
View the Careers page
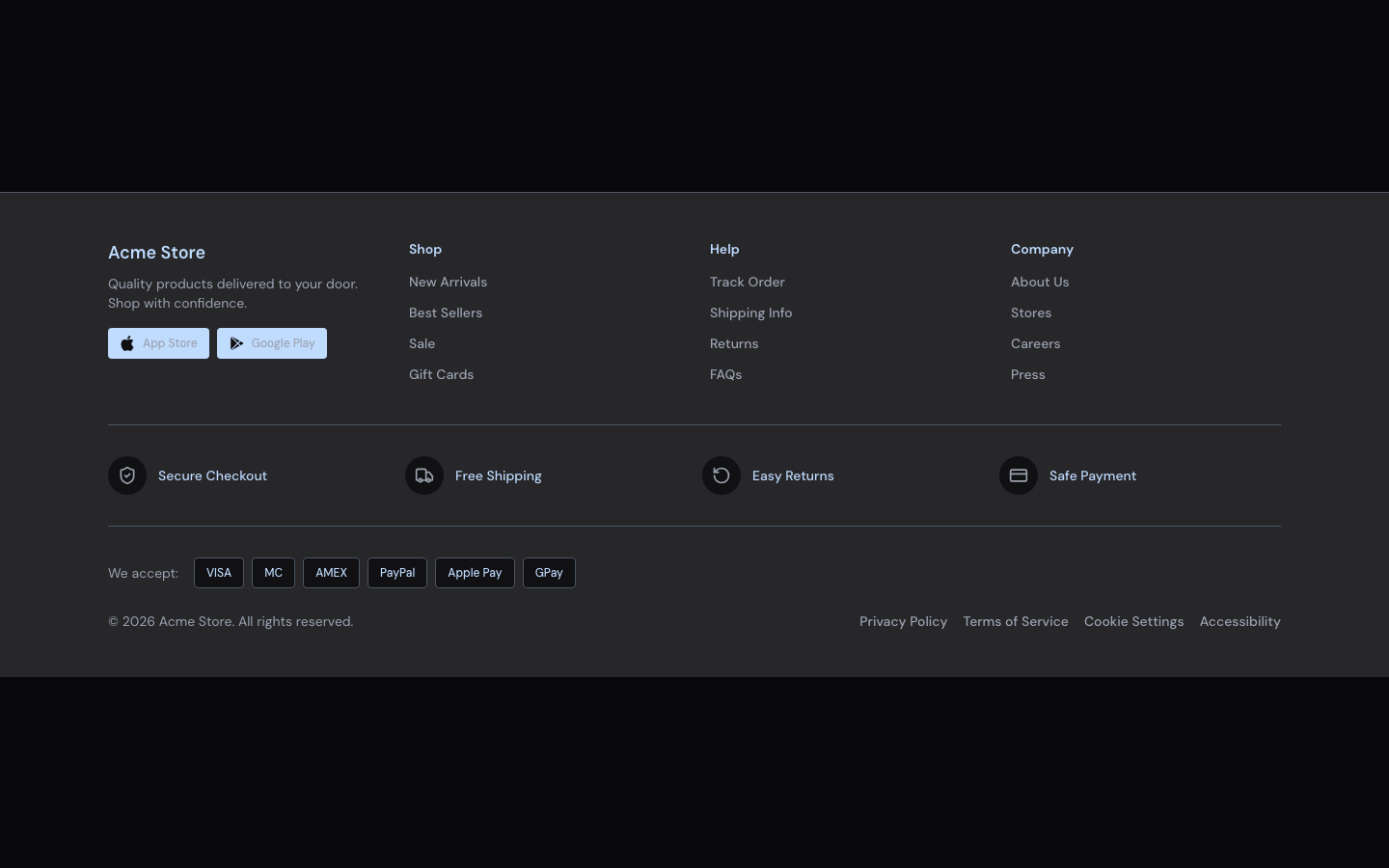(x=1035, y=343)
